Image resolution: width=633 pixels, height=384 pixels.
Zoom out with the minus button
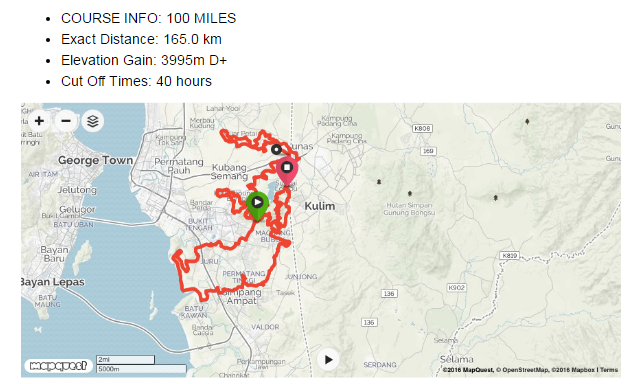pyautogui.click(x=66, y=121)
